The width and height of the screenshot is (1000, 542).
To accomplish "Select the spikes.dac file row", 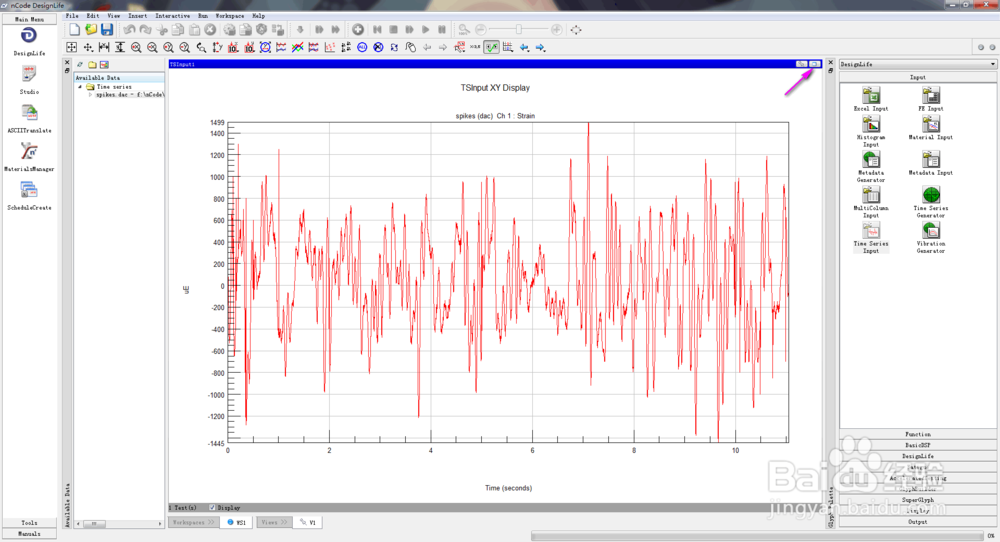I will coord(129,94).
